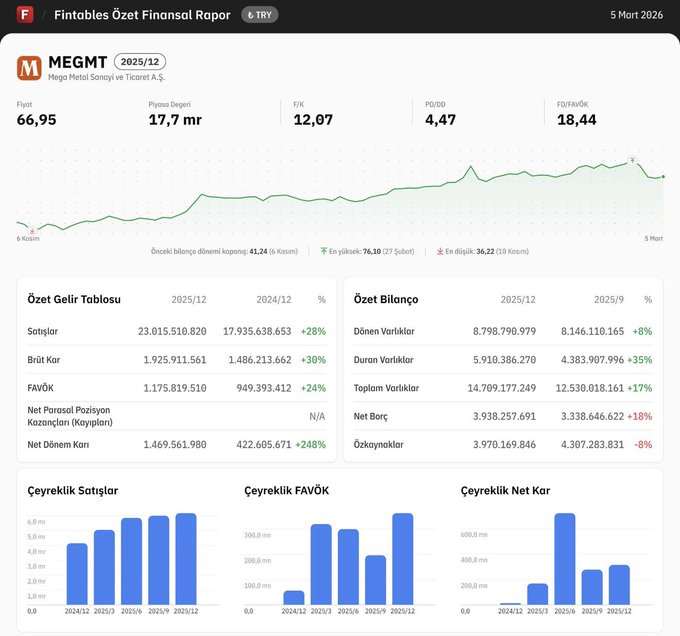Click the 5 Mart chart end label
This screenshot has width=680, height=636.
(654, 238)
